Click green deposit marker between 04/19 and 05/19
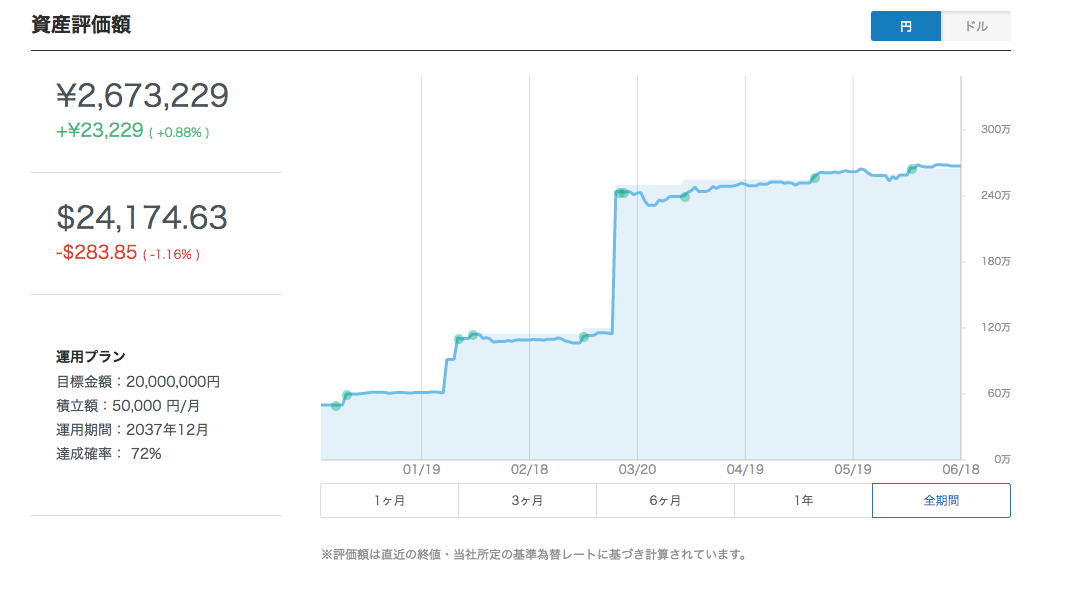1078x593 pixels. tap(815, 178)
